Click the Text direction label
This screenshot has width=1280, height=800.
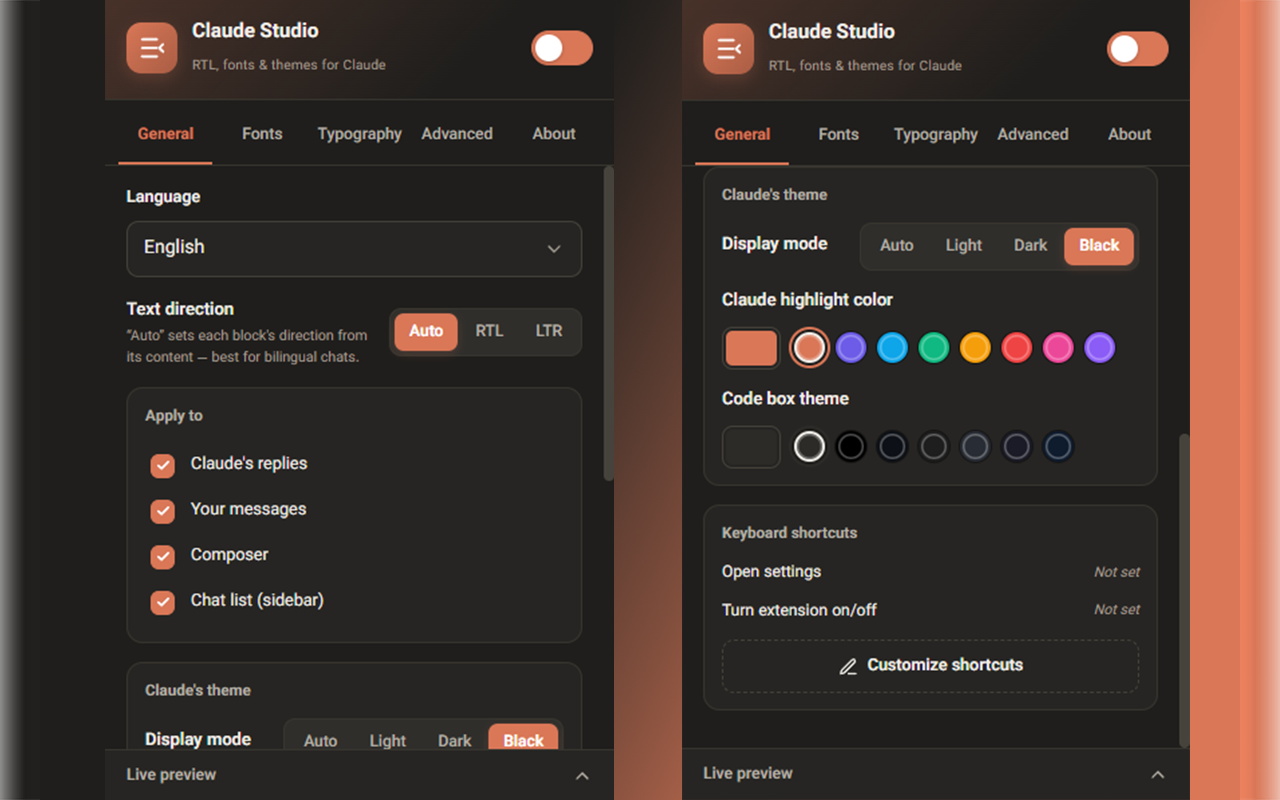(180, 309)
